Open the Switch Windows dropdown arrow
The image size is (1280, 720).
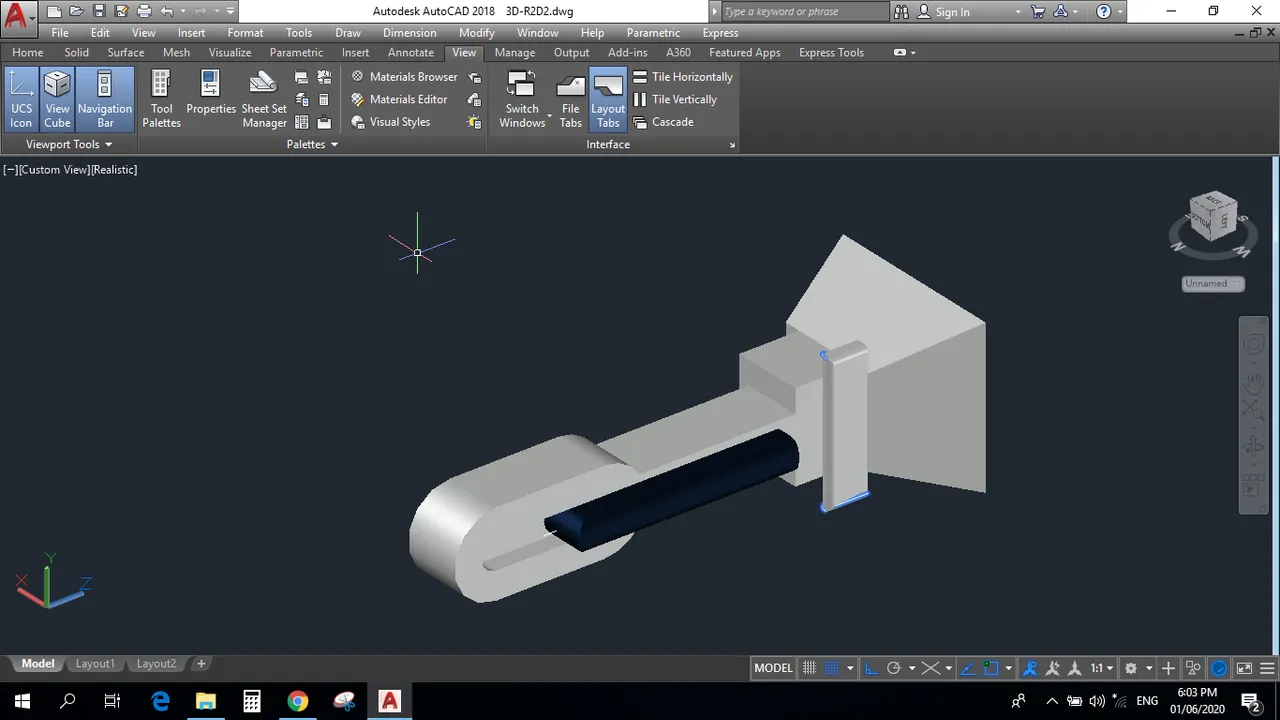point(550,116)
